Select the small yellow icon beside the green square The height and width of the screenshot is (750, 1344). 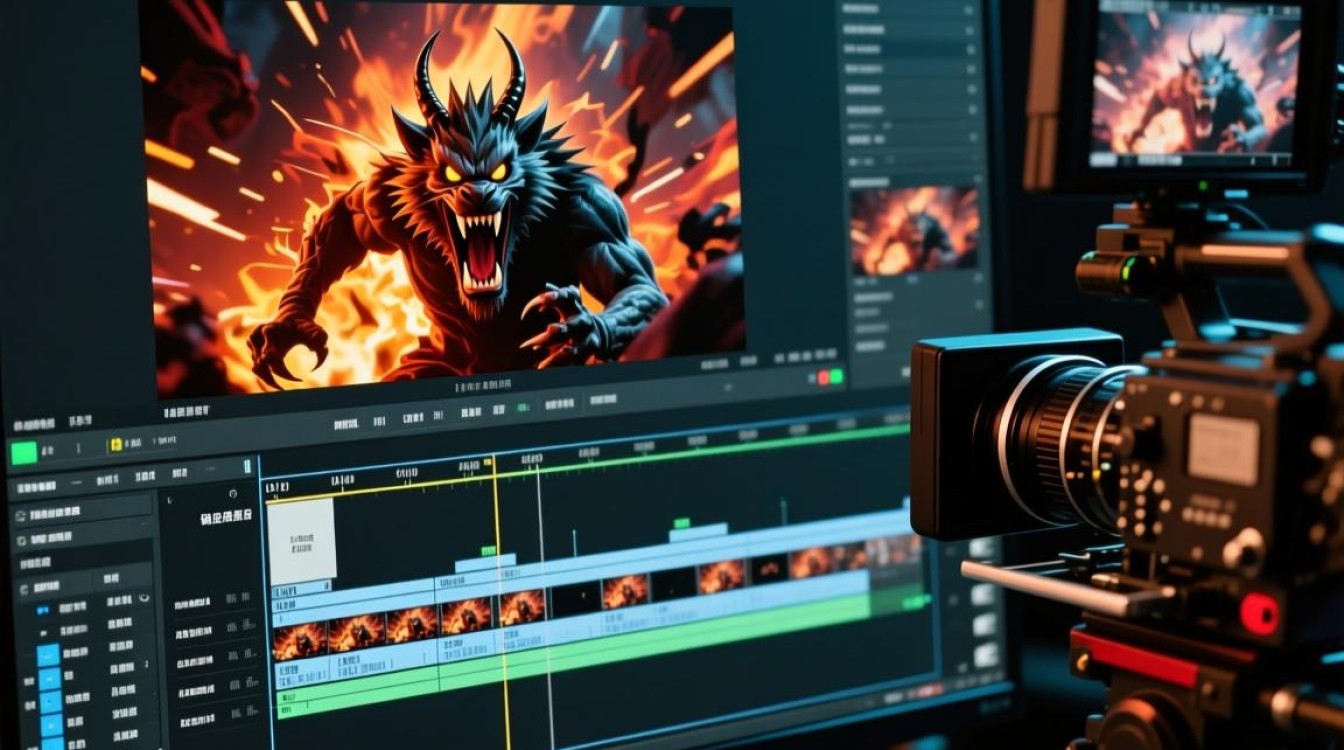click(x=115, y=443)
